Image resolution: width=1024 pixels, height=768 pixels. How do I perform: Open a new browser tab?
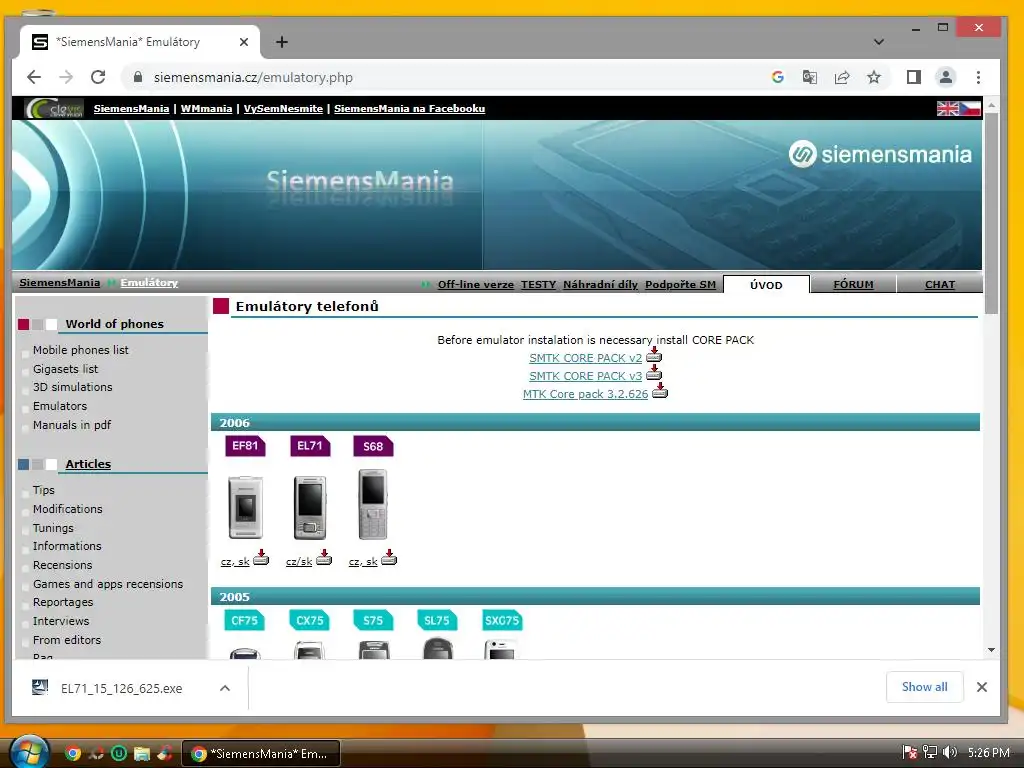pyautogui.click(x=281, y=42)
